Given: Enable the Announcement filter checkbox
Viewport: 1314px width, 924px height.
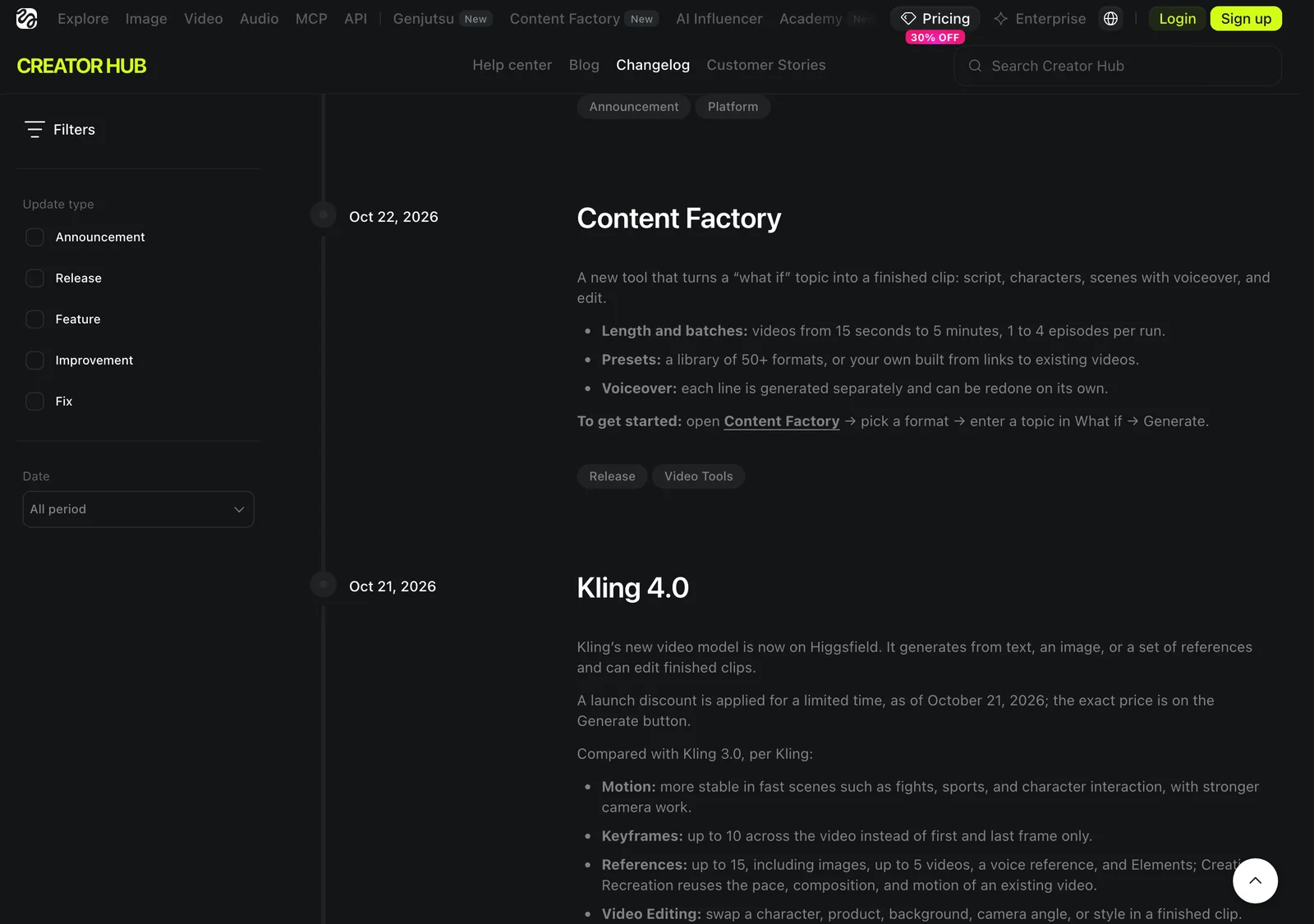Looking at the screenshot, I should [34, 237].
